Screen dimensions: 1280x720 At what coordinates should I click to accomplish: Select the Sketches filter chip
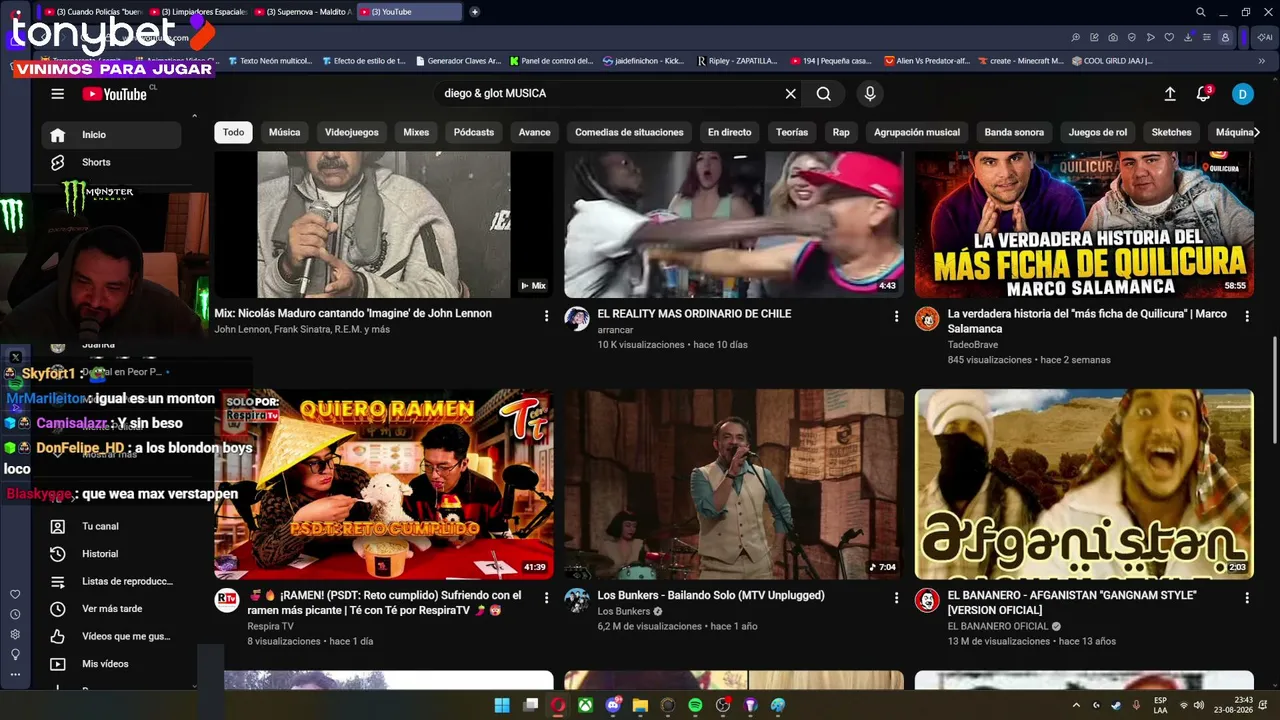1171,132
